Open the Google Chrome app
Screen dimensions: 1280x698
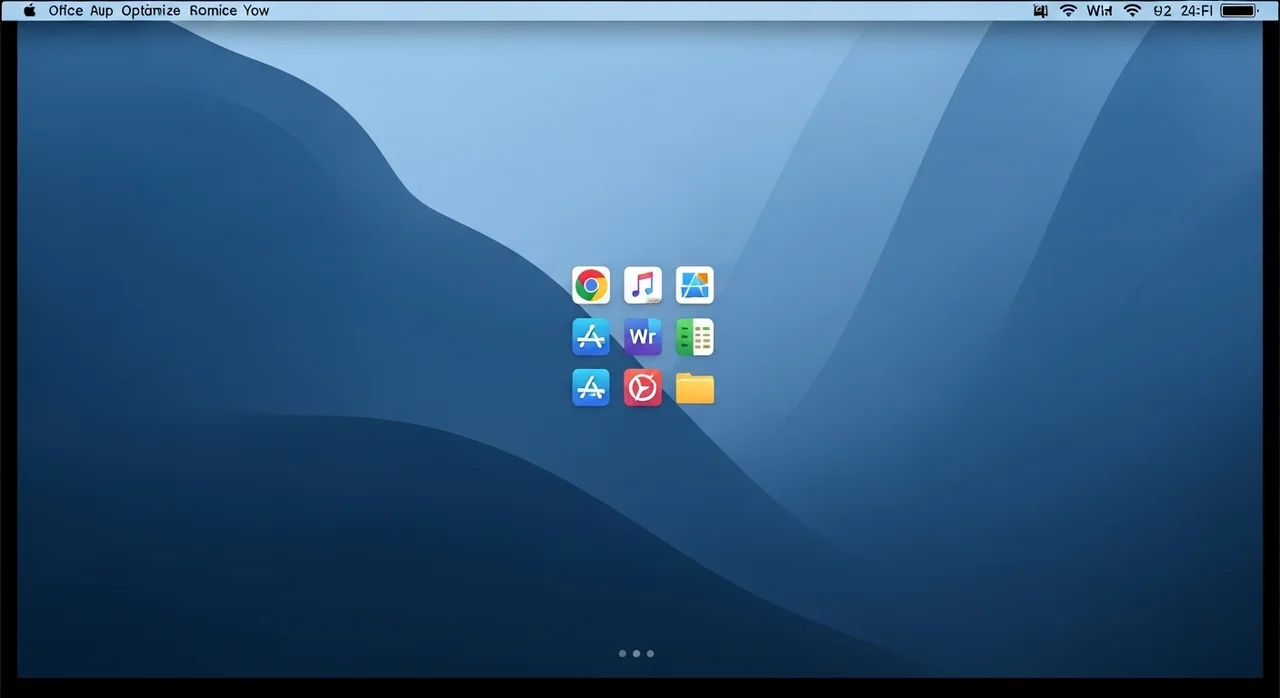point(591,286)
